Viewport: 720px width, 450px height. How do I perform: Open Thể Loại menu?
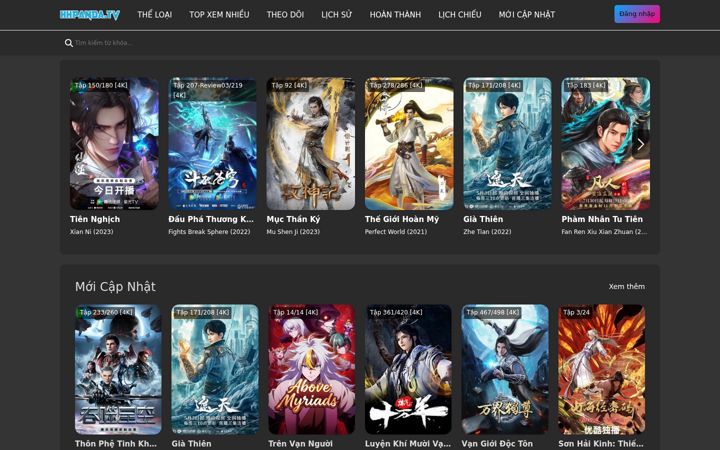(155, 15)
